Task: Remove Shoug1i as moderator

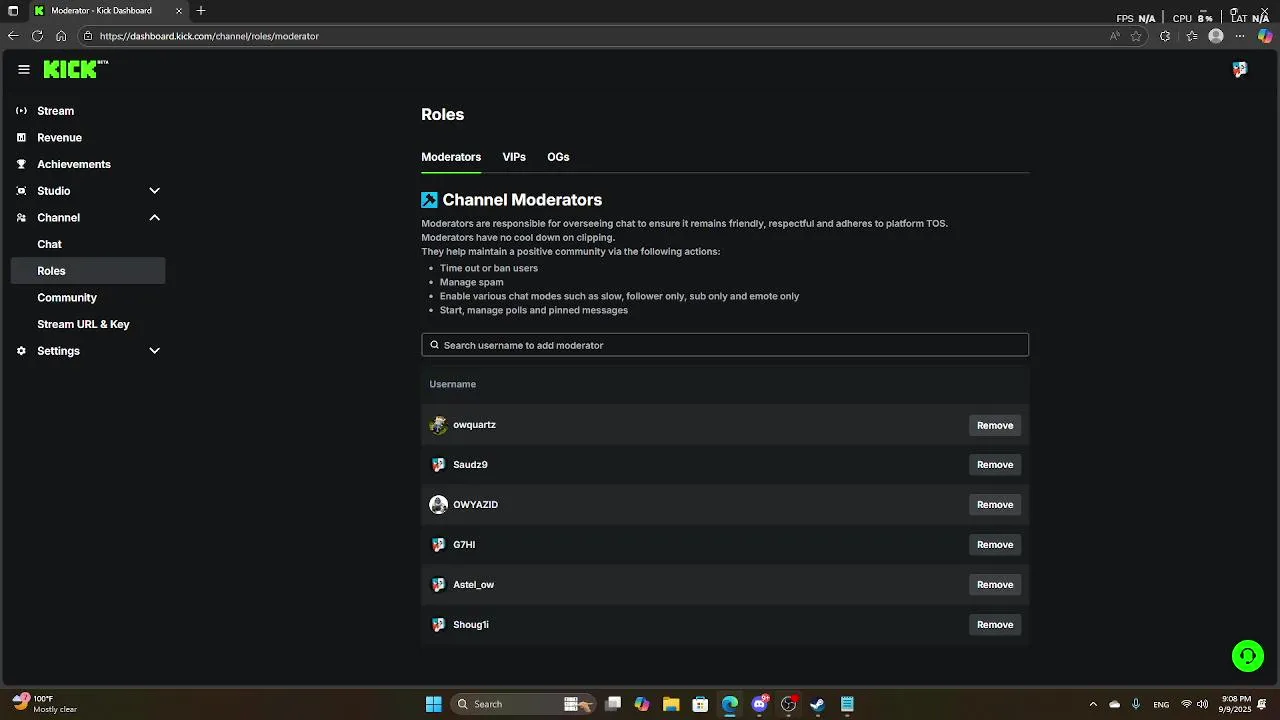Action: 995,625
